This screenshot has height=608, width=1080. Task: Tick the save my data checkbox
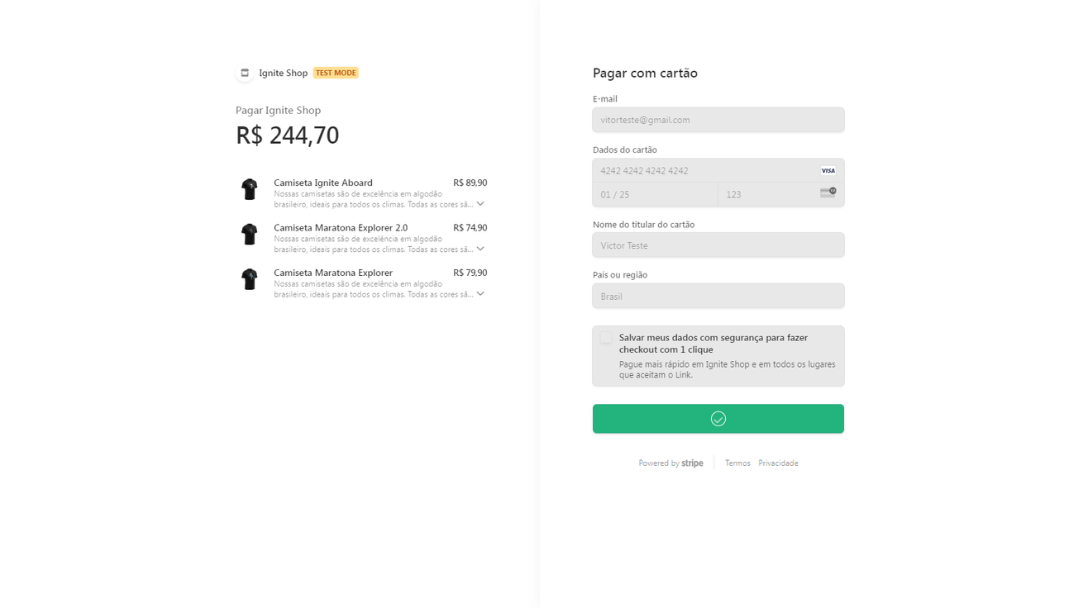click(605, 337)
